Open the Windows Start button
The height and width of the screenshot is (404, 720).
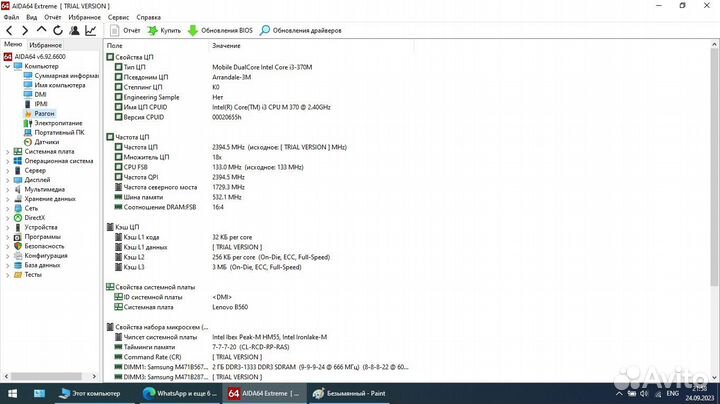(x=12, y=393)
